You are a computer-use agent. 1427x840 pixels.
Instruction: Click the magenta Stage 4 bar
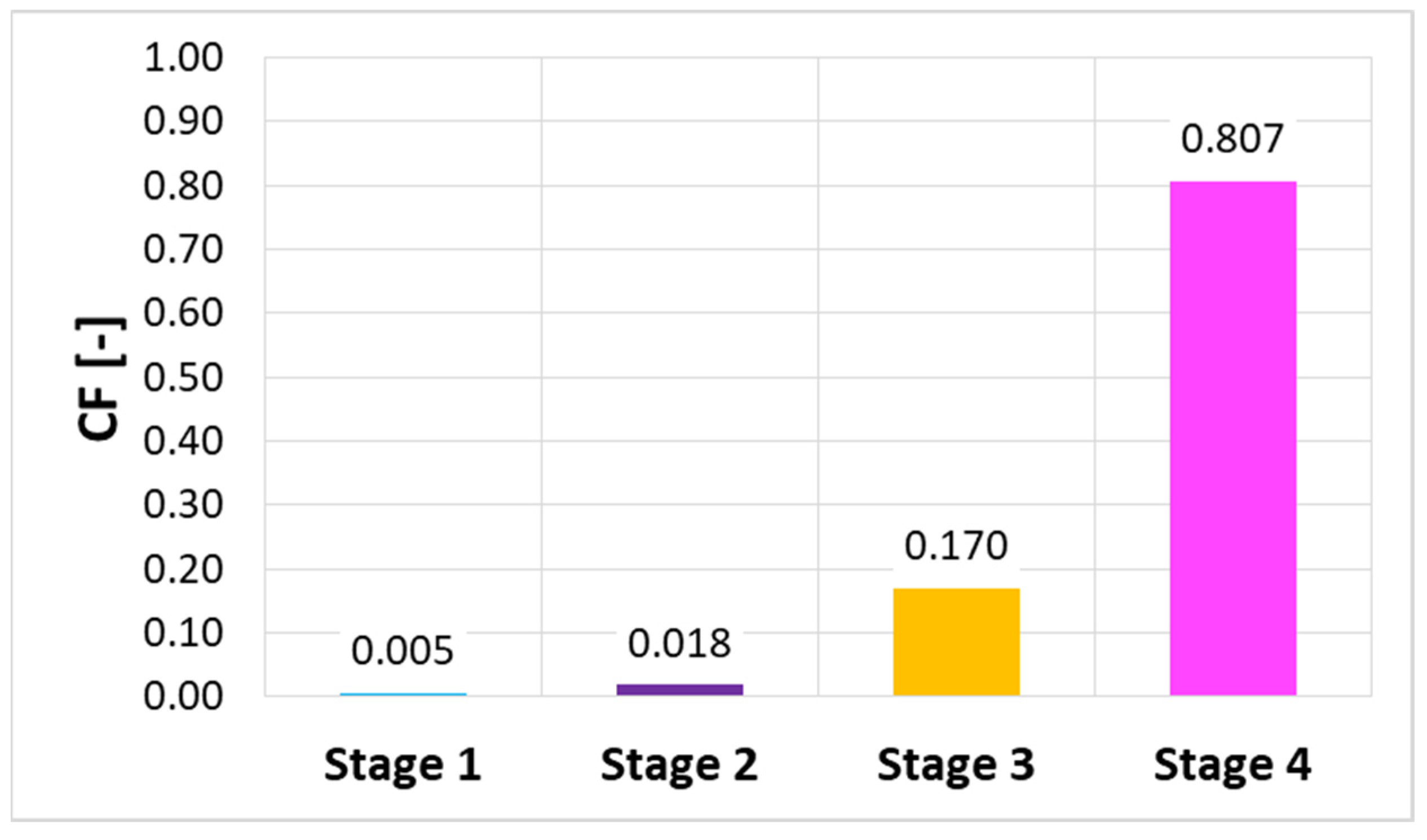(x=1233, y=439)
